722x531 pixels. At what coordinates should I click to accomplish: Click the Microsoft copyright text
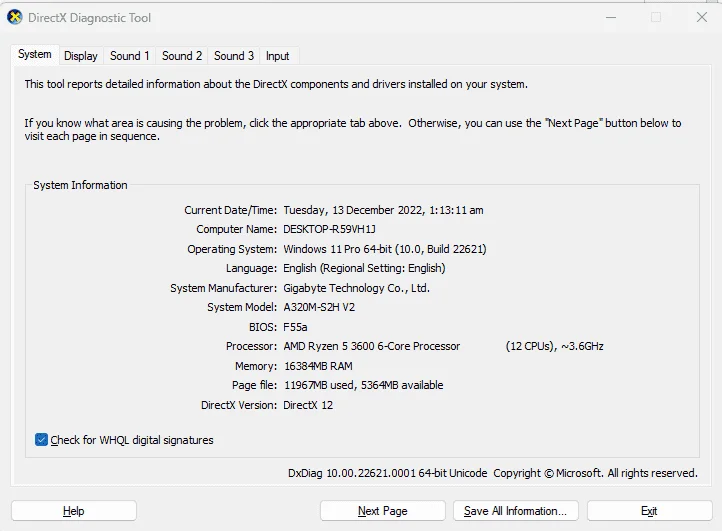tap(595, 473)
